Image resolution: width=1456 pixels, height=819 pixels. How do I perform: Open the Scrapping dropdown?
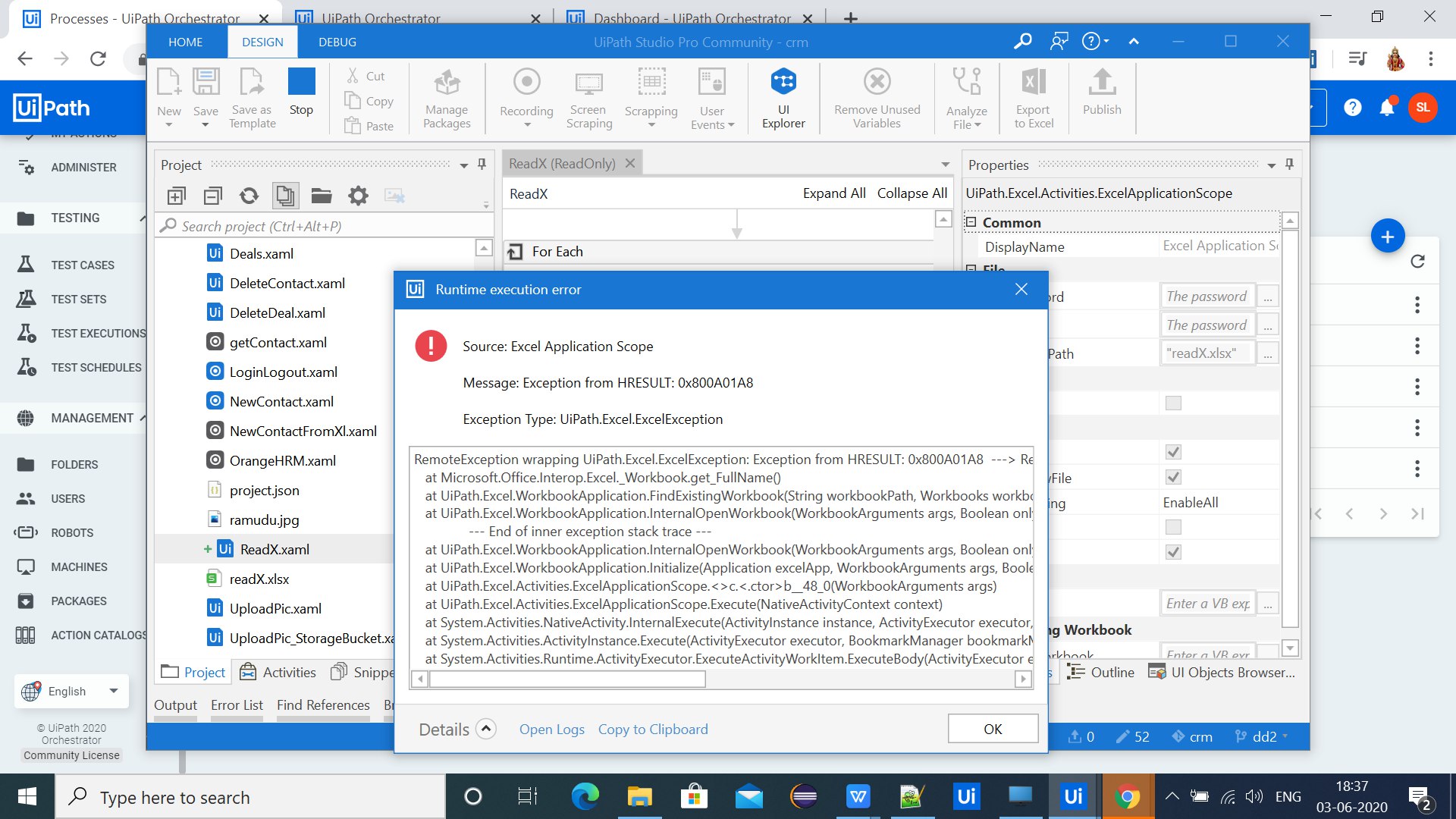coord(651,124)
